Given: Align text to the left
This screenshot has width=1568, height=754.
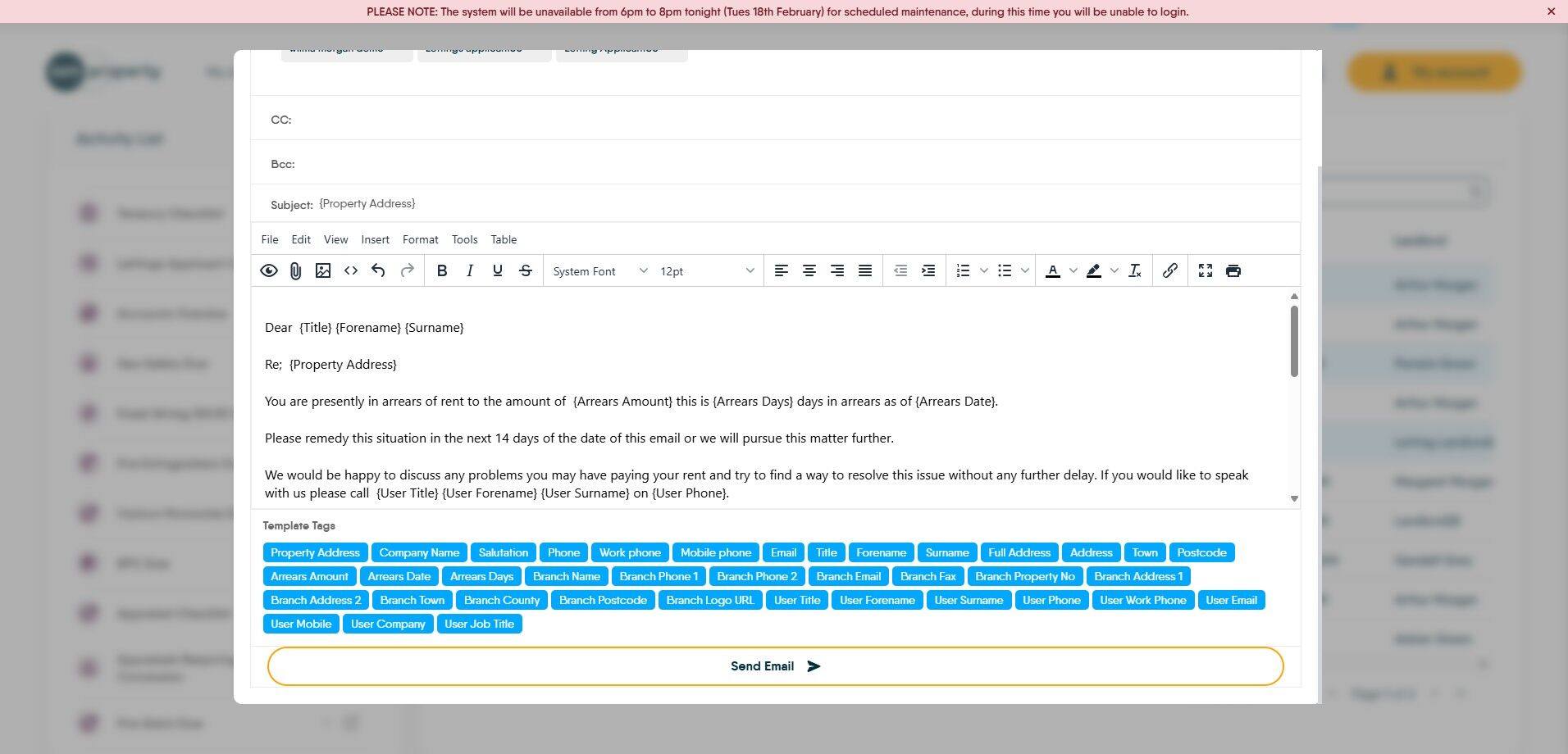Looking at the screenshot, I should pos(782,270).
